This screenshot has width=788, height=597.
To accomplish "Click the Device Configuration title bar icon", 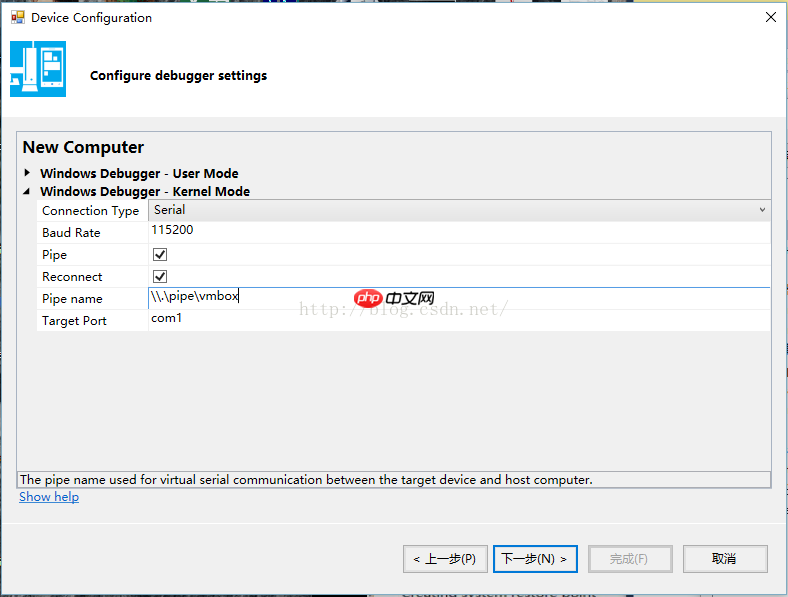I will [x=18, y=18].
